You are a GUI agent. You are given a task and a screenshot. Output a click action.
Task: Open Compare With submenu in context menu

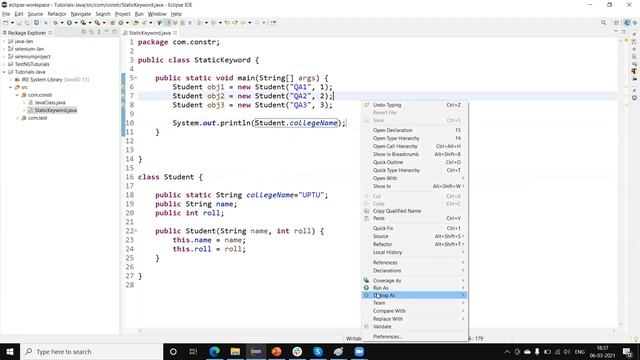click(x=415, y=311)
